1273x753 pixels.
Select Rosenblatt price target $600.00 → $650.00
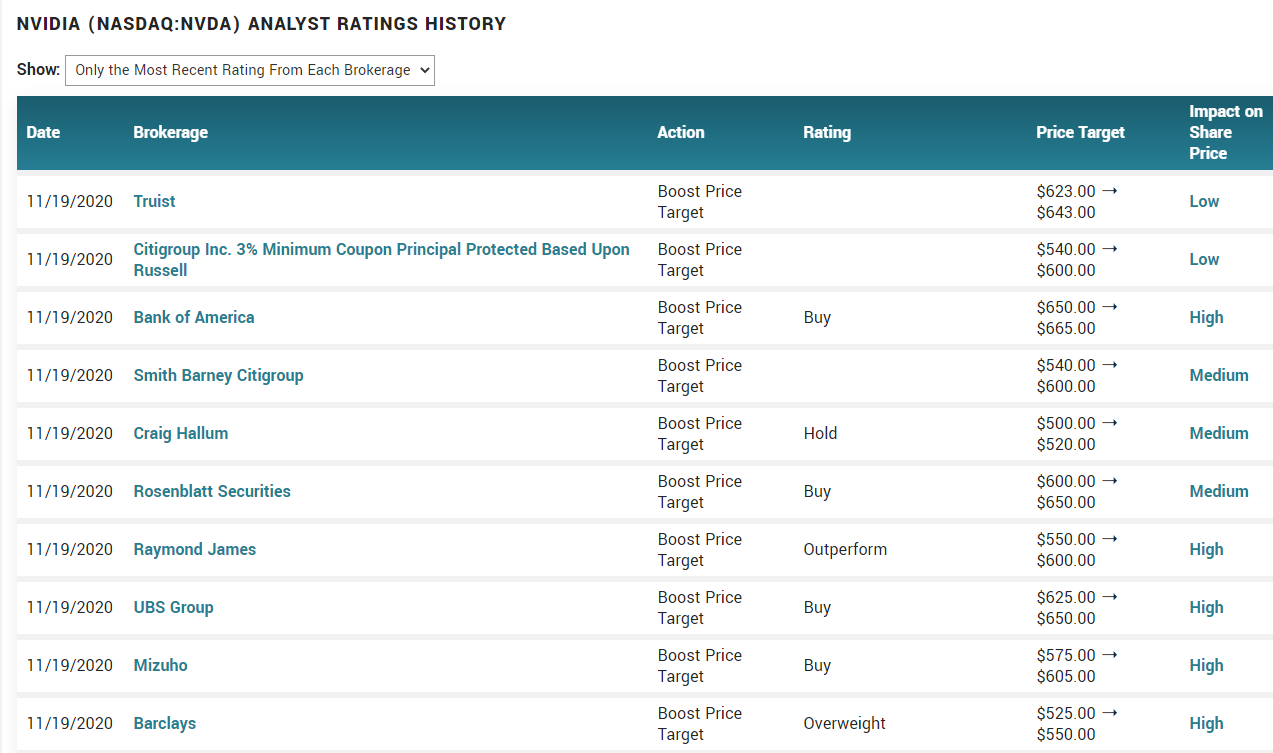pos(1077,491)
